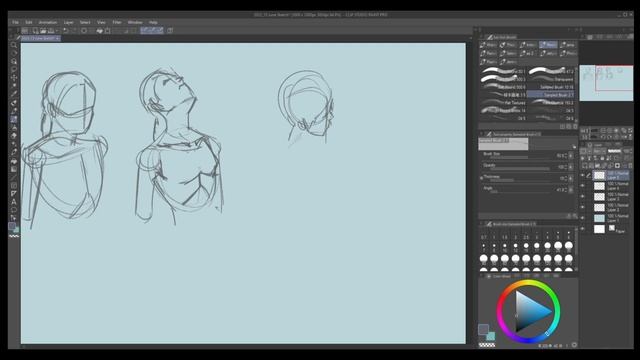The image size is (640, 360).
Task: Hide Layer 1 with its eye icon
Action: 582,218
